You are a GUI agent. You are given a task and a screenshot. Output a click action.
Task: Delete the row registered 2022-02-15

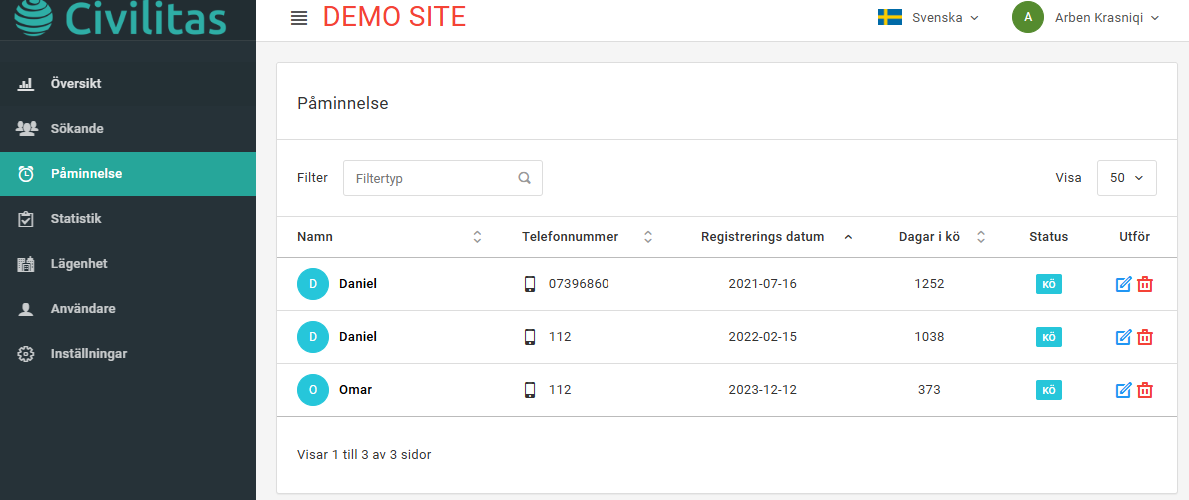(x=1145, y=337)
